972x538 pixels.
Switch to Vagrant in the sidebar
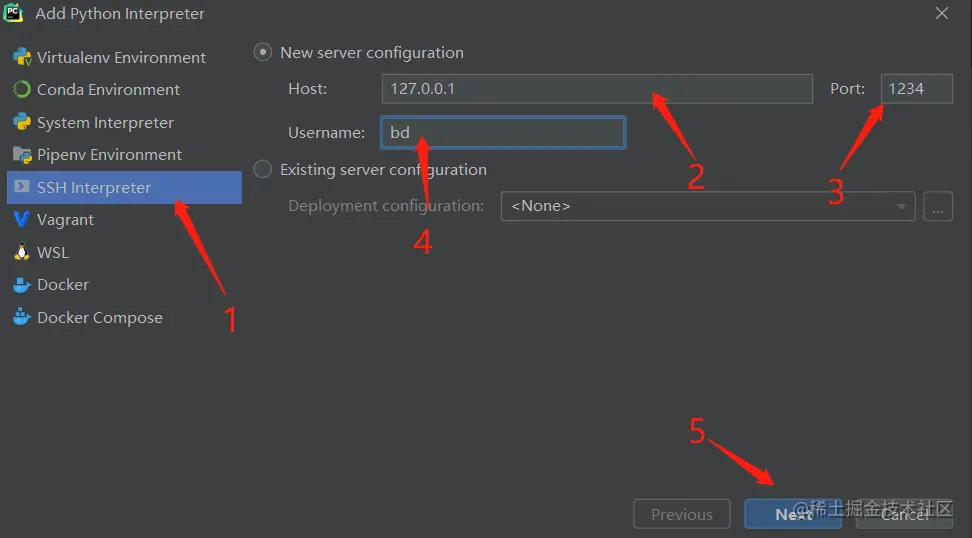coord(65,219)
